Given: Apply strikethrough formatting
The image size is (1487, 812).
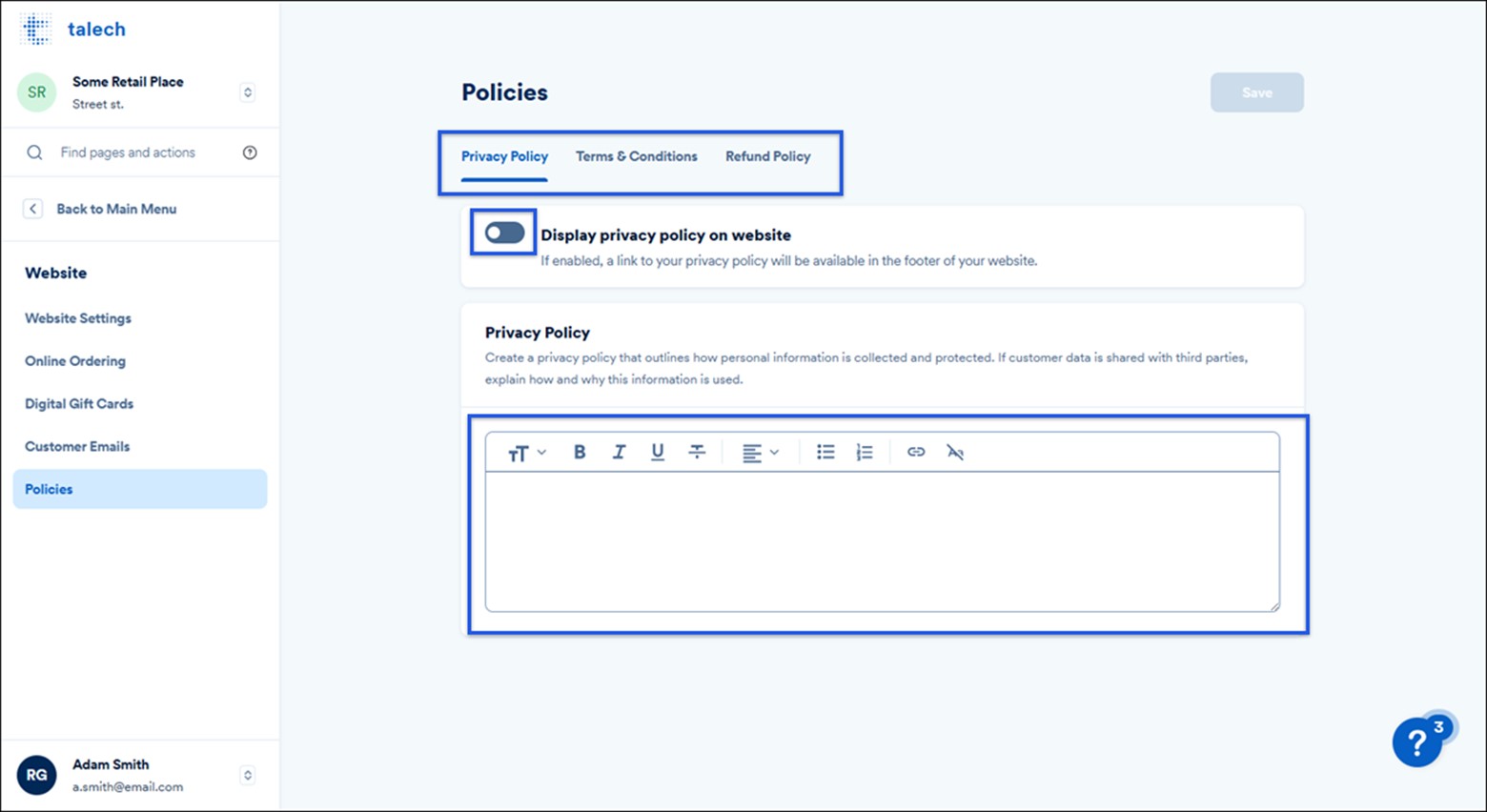Looking at the screenshot, I should tap(697, 452).
